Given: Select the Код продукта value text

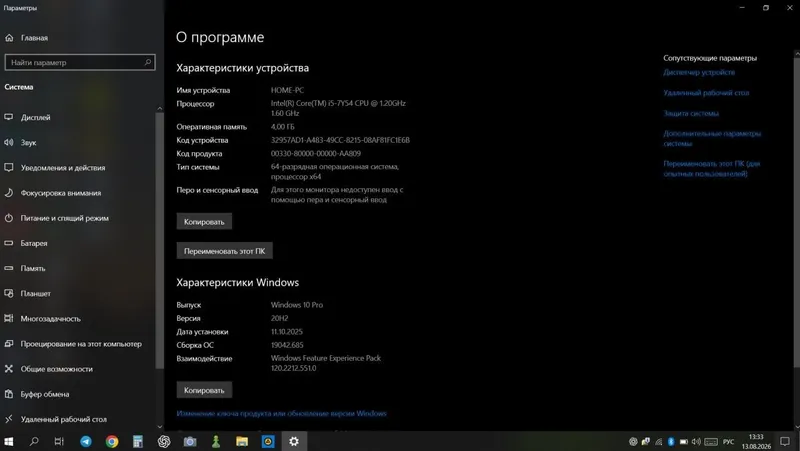Looking at the screenshot, I should tap(316, 153).
